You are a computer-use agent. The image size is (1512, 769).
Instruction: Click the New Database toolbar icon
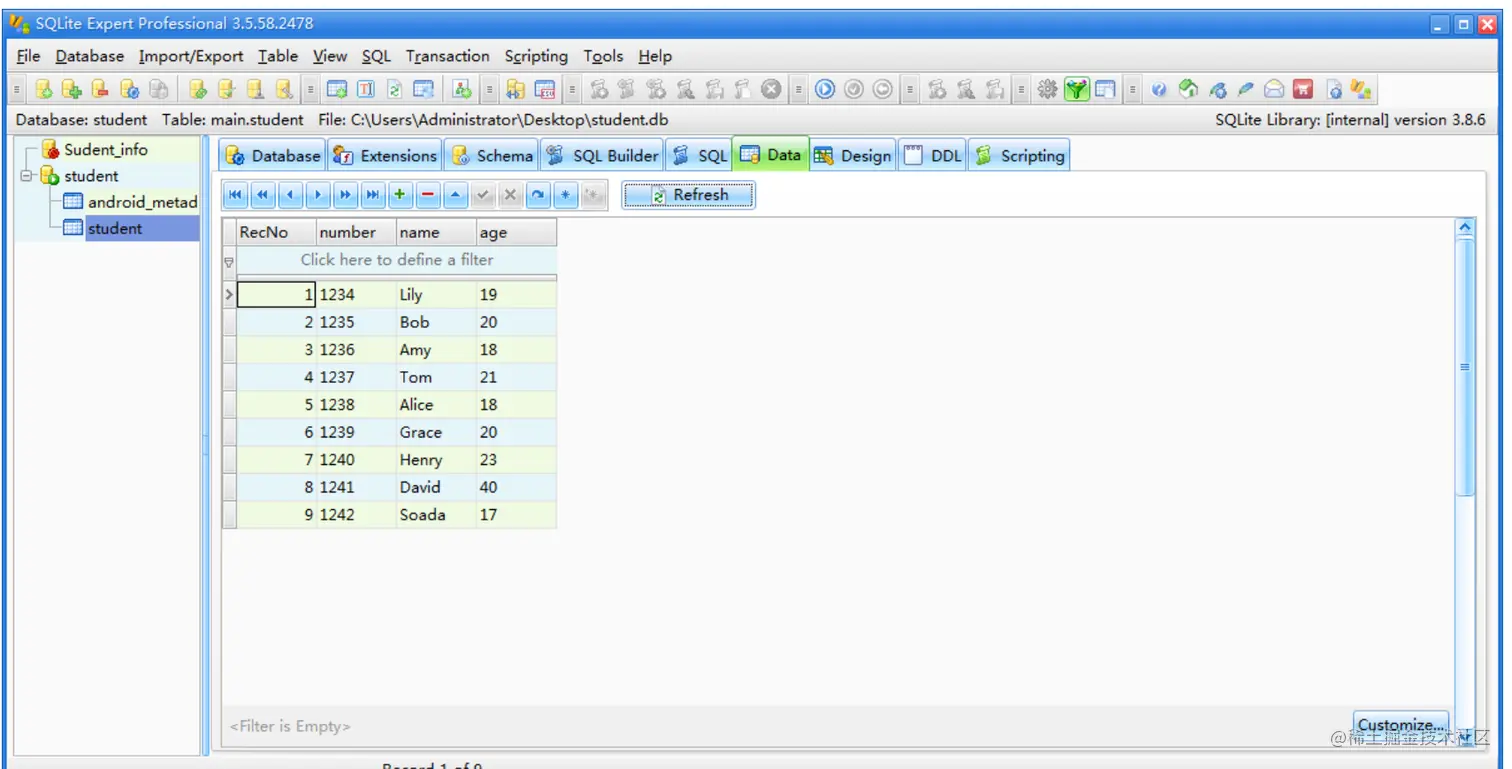pos(44,90)
